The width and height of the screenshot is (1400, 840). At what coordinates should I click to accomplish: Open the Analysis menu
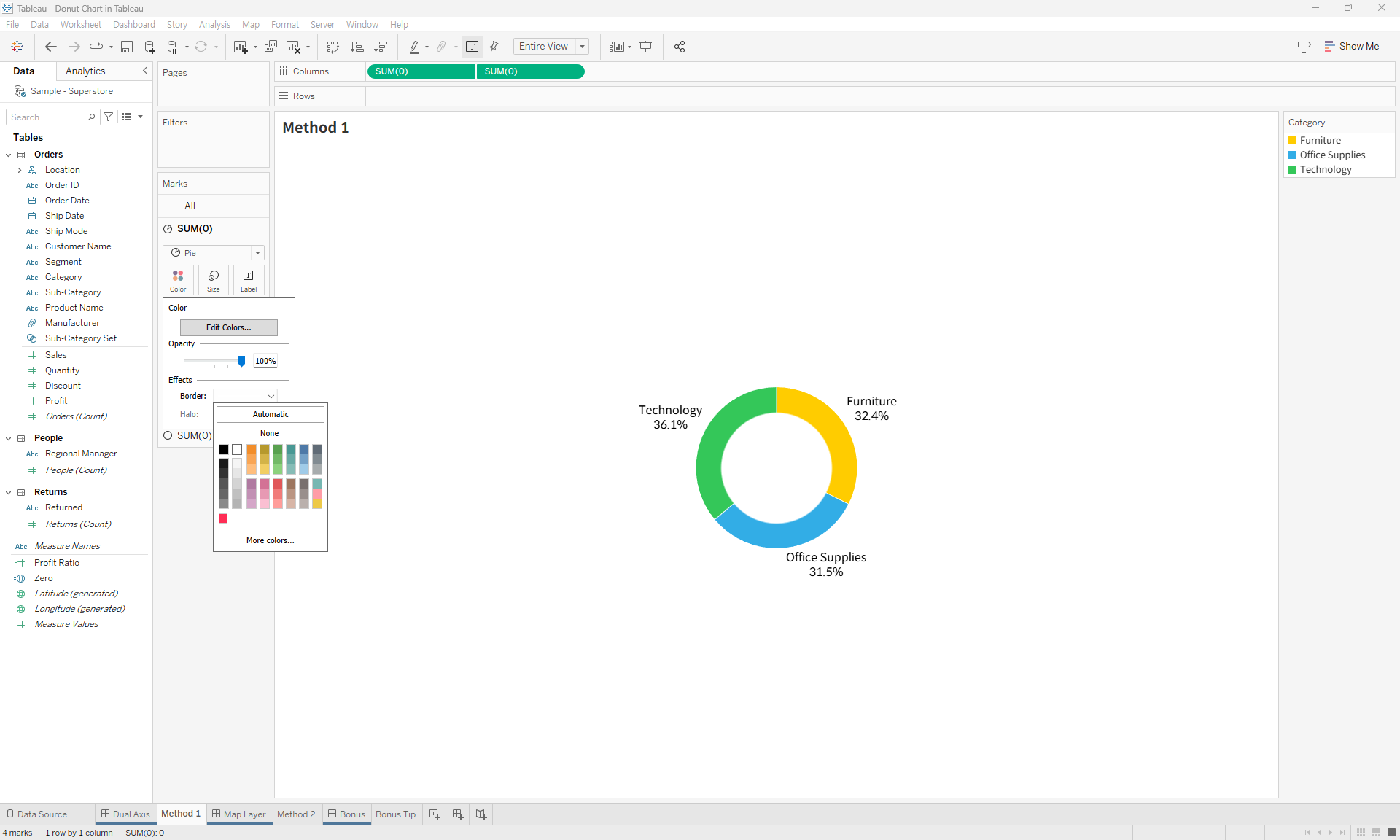[x=214, y=24]
